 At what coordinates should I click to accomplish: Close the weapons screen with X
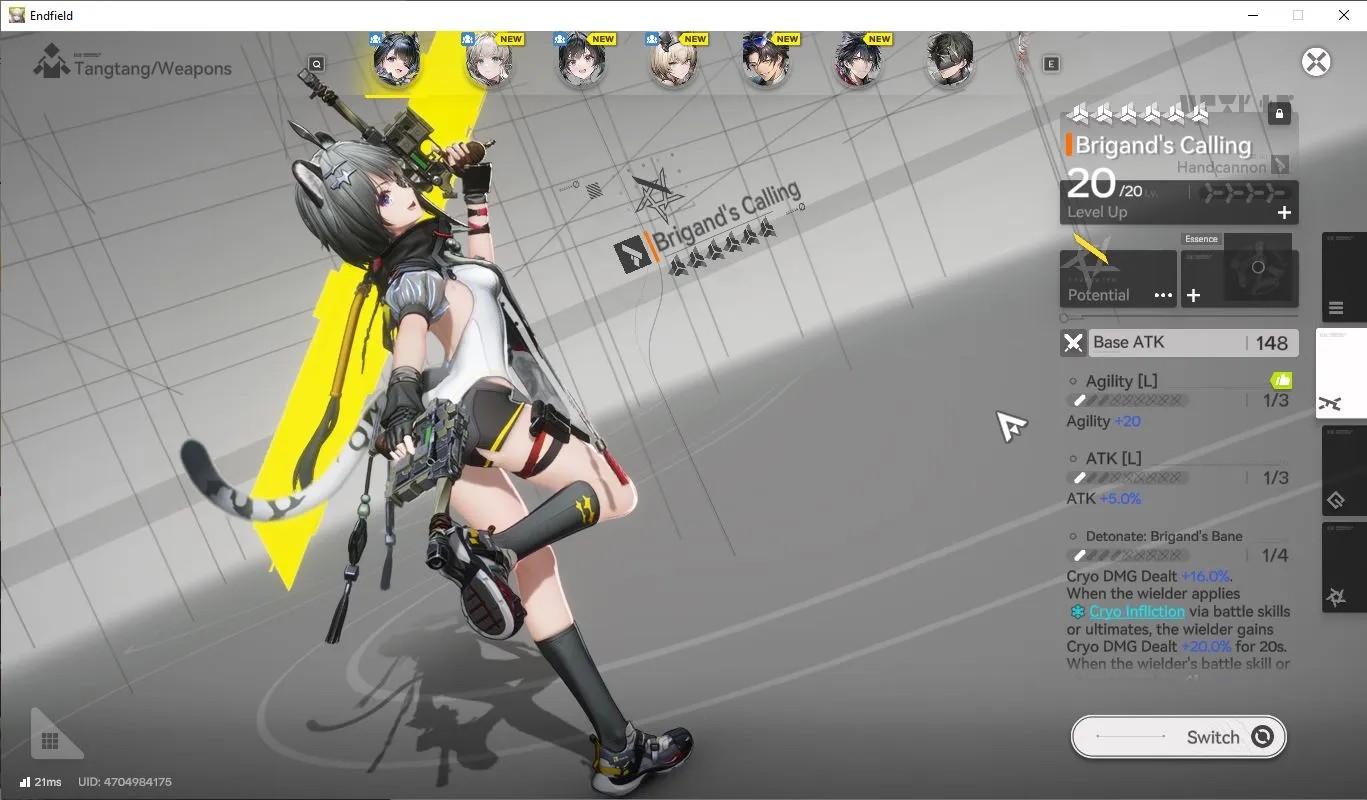coord(1316,62)
